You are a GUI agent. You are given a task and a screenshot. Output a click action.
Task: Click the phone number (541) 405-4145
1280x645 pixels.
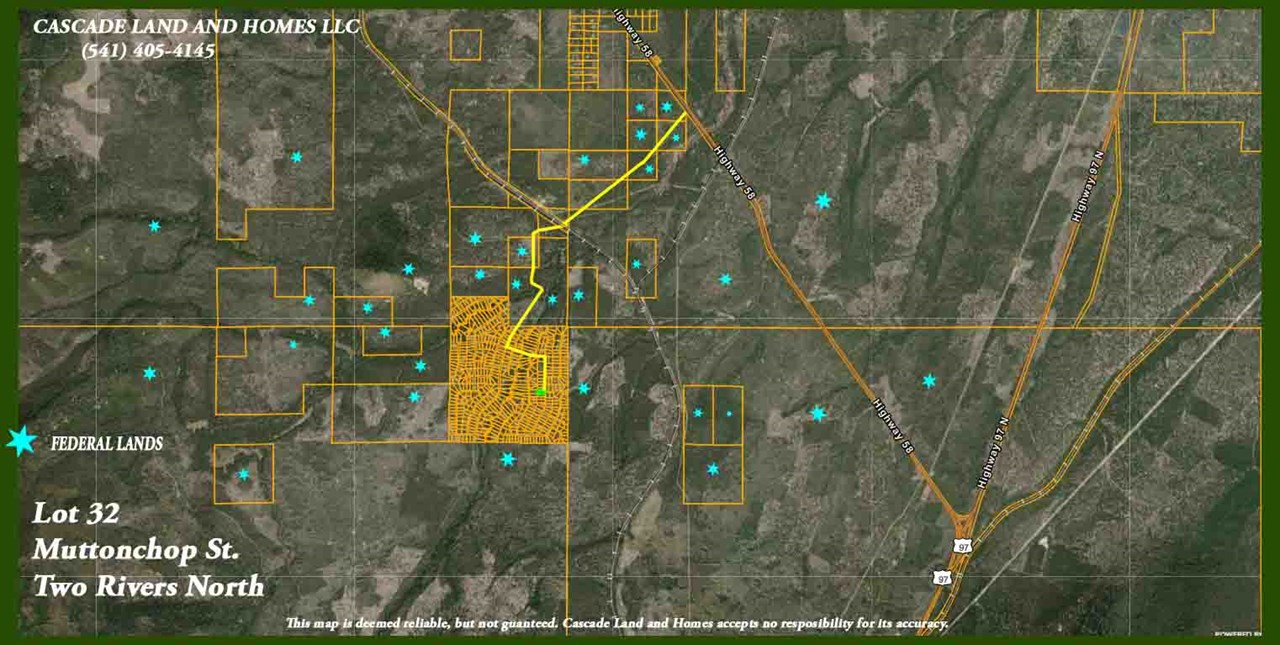tap(148, 50)
